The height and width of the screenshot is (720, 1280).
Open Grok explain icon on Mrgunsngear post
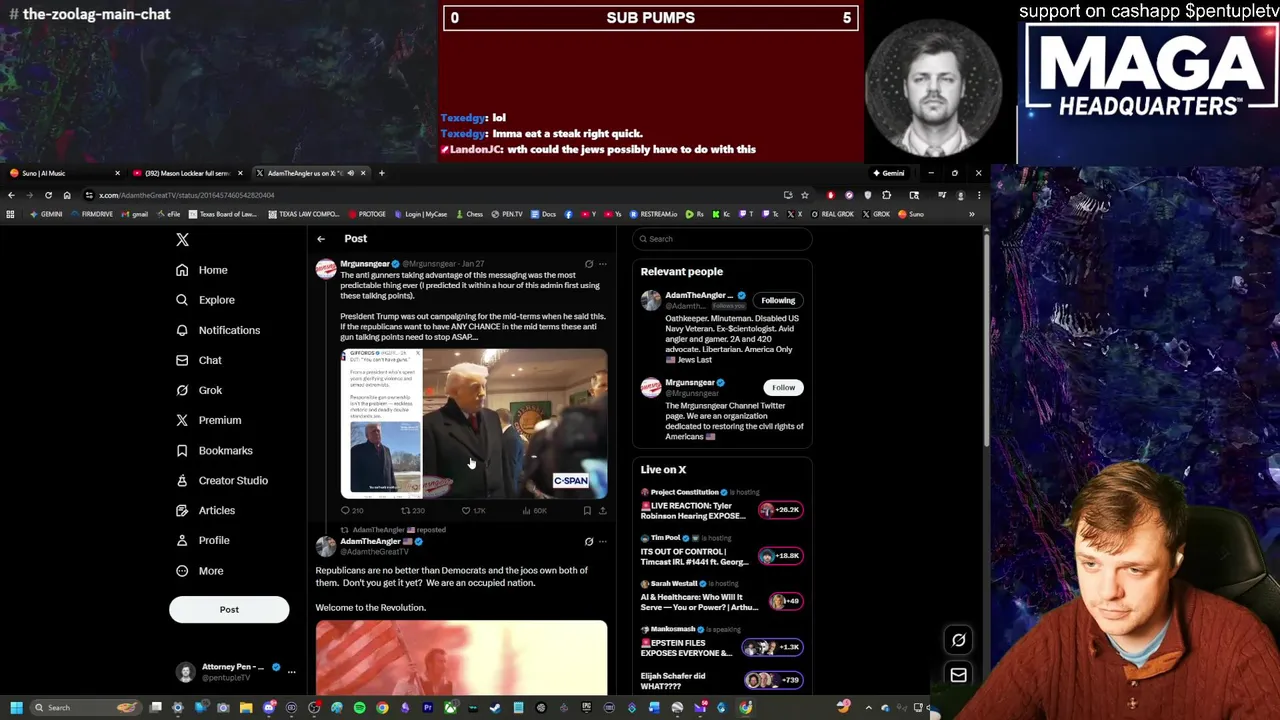(589, 264)
